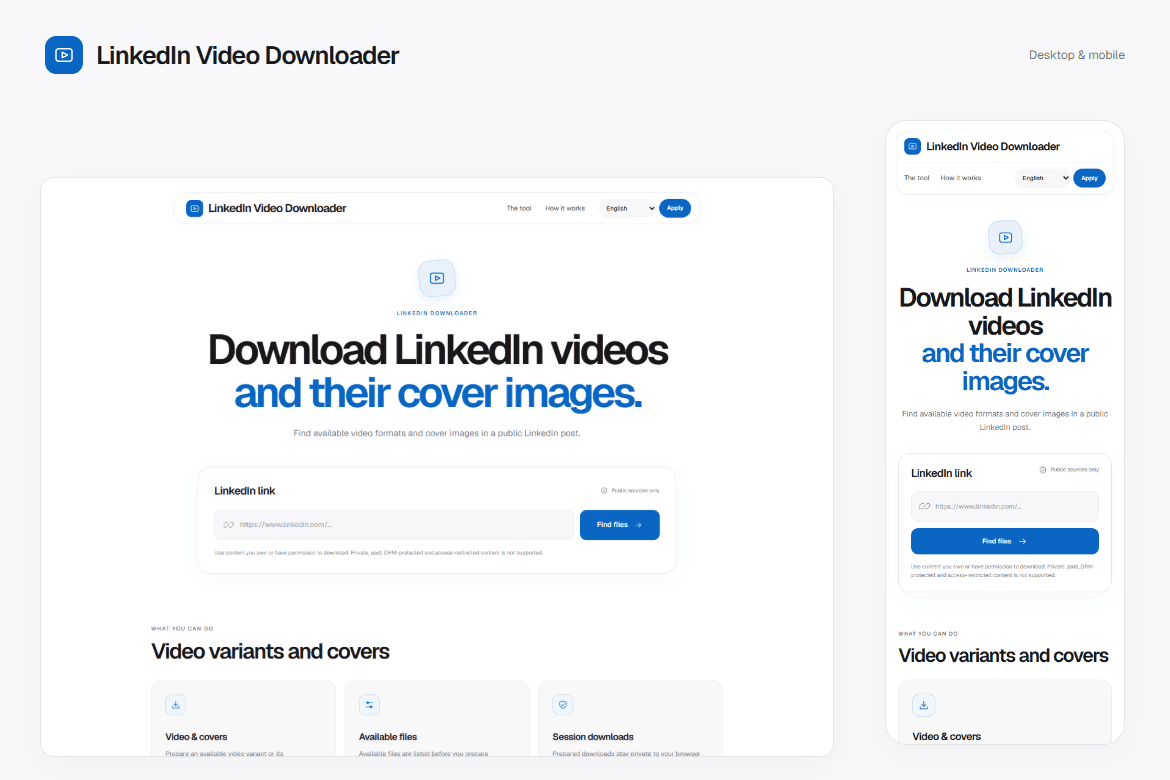Click desktop blue and their cover images headline
This screenshot has width=1170, height=780.
[x=438, y=393]
